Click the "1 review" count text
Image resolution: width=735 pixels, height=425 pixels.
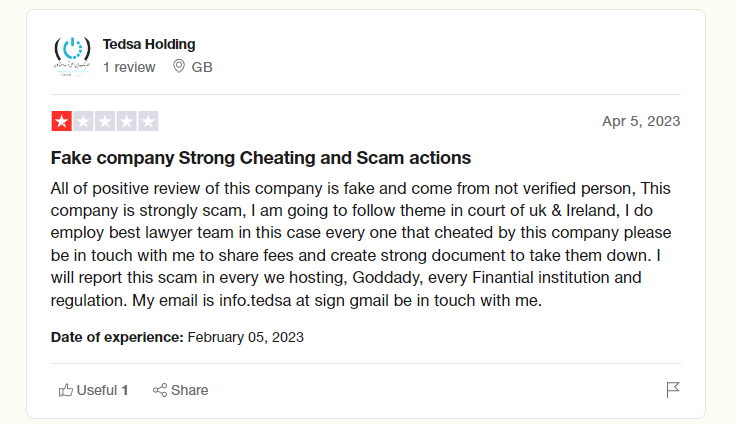pos(129,67)
